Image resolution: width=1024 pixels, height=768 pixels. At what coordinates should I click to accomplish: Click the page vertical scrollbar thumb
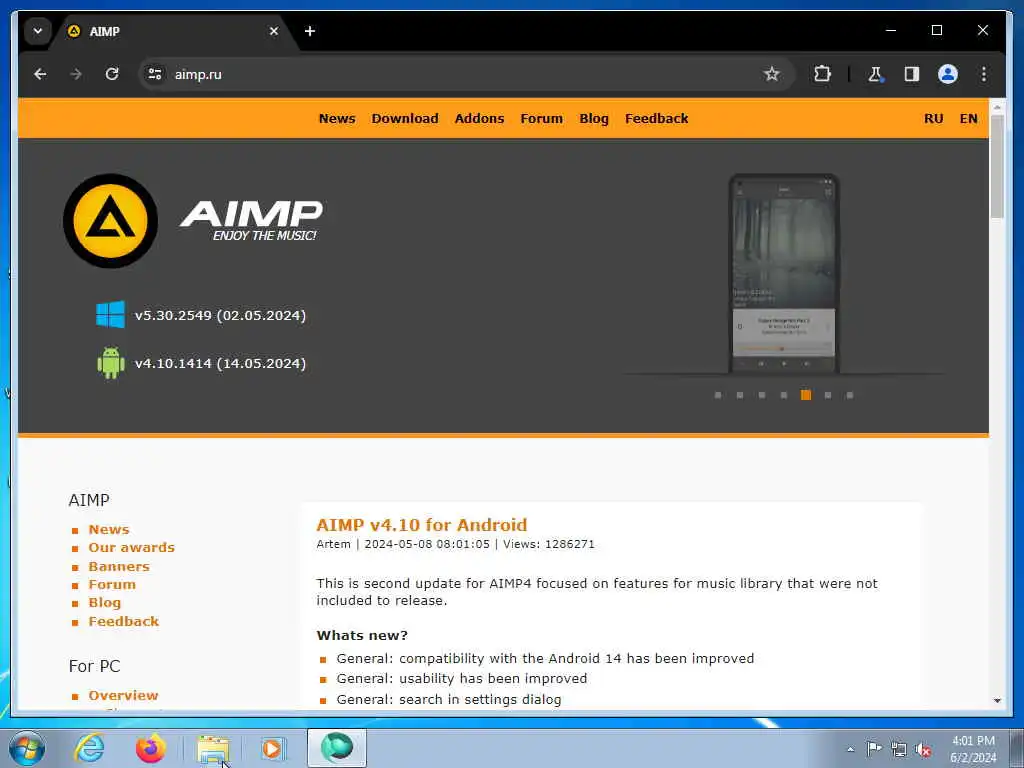click(x=997, y=167)
